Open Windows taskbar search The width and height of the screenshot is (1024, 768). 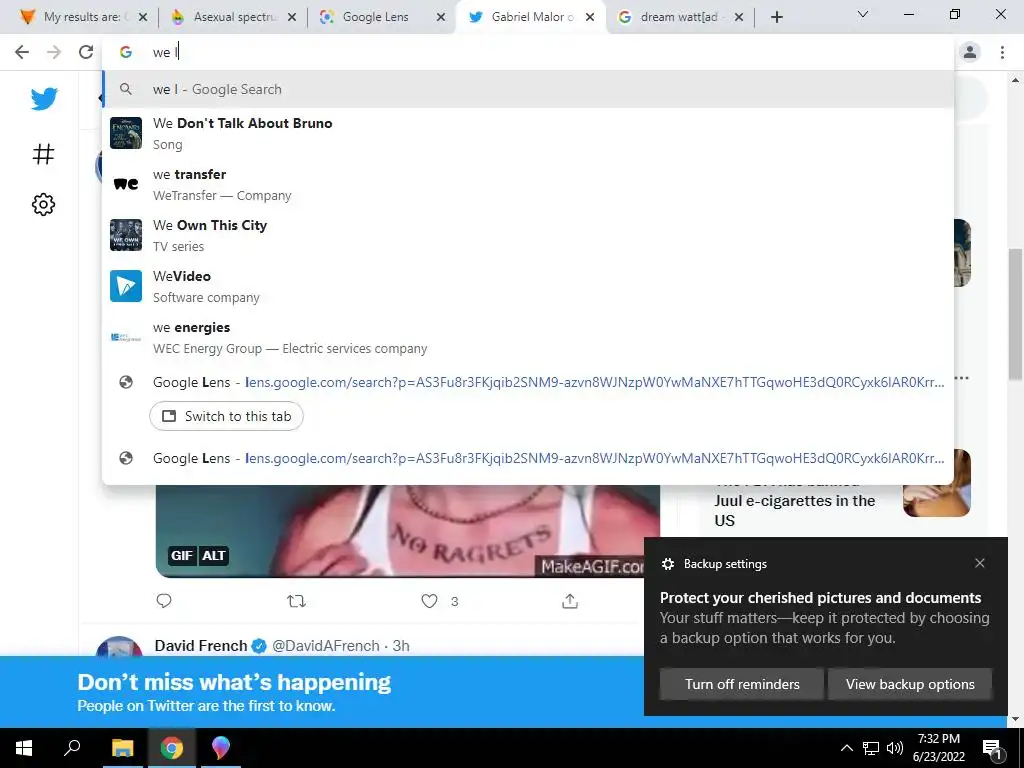pyautogui.click(x=72, y=748)
